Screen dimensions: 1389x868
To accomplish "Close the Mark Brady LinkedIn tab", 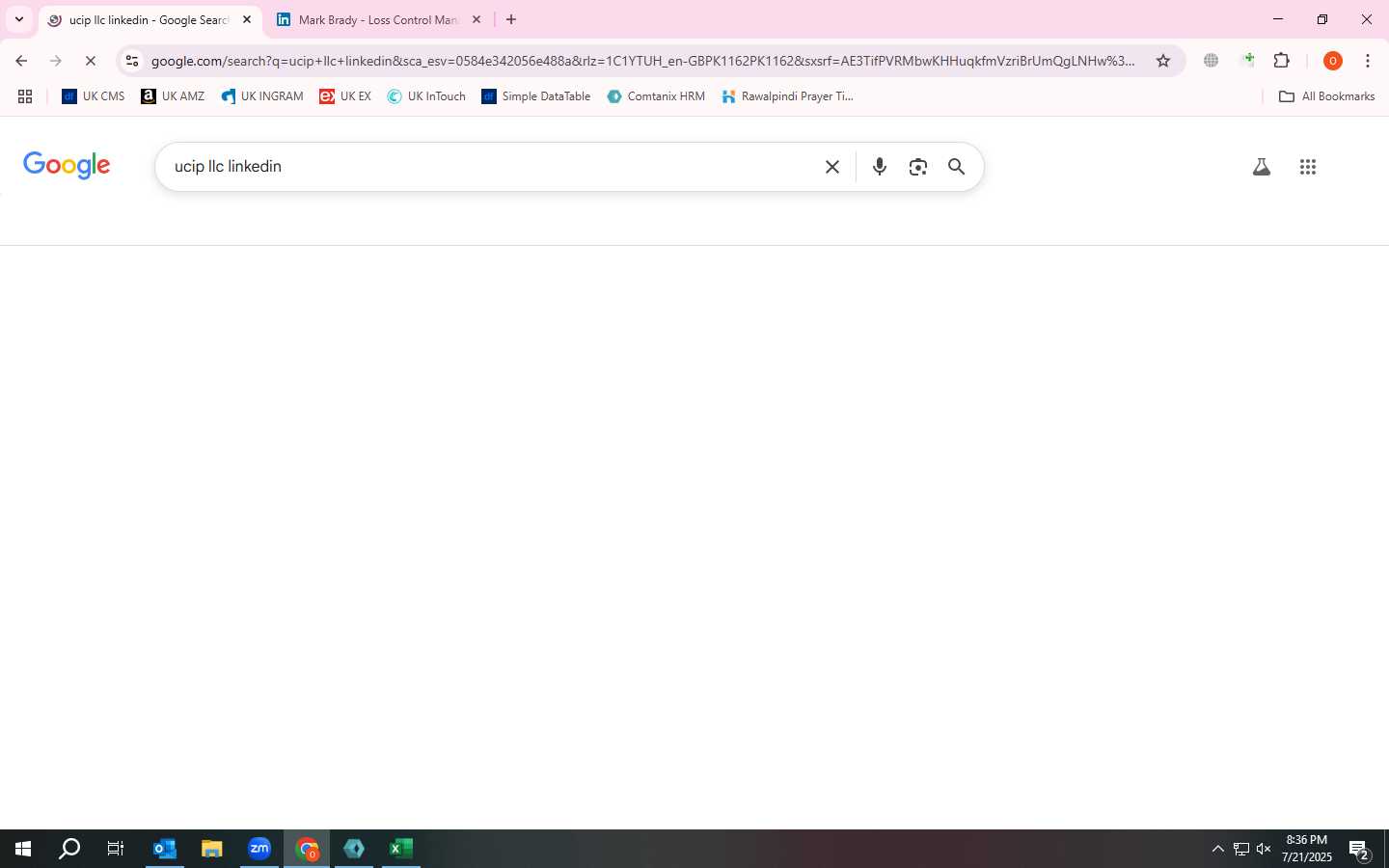I will click(x=477, y=19).
